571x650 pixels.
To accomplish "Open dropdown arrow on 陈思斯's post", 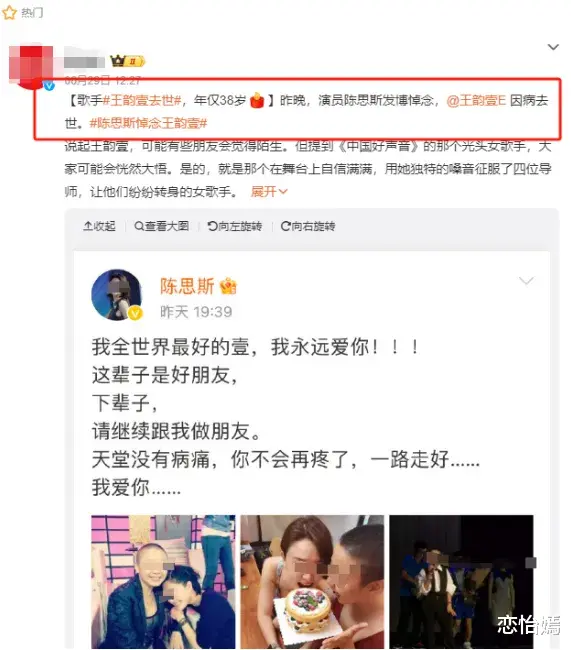I will [526, 281].
